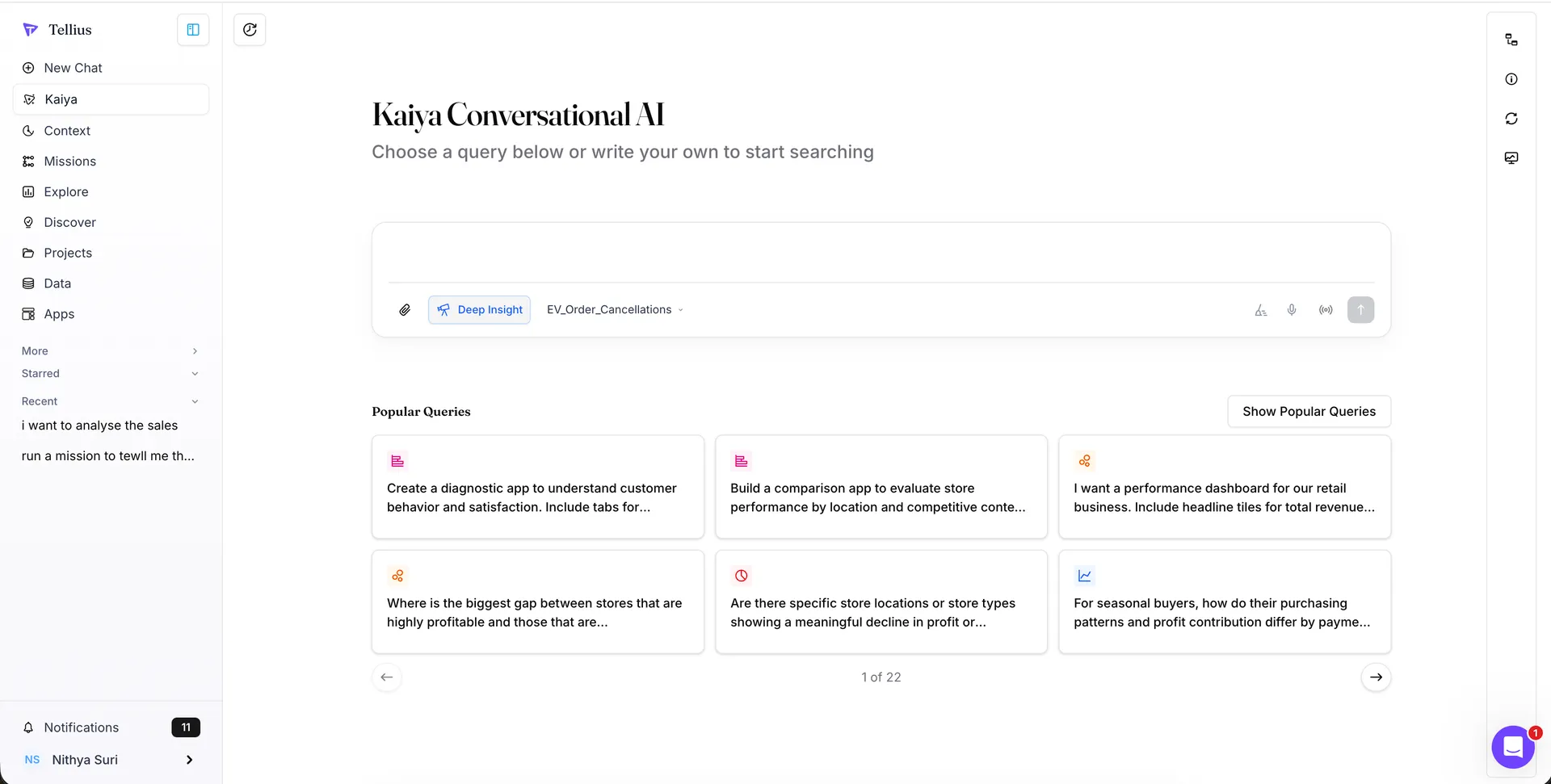Screen dimensions: 1551x784
Task: Click the Explore chart icon
Action: point(28,192)
